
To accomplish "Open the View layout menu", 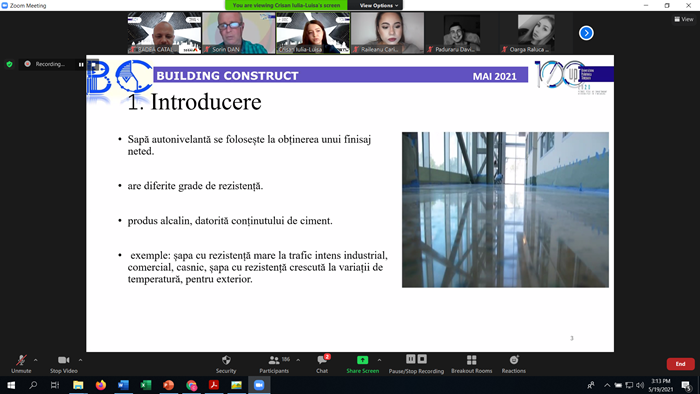I will click(683, 19).
